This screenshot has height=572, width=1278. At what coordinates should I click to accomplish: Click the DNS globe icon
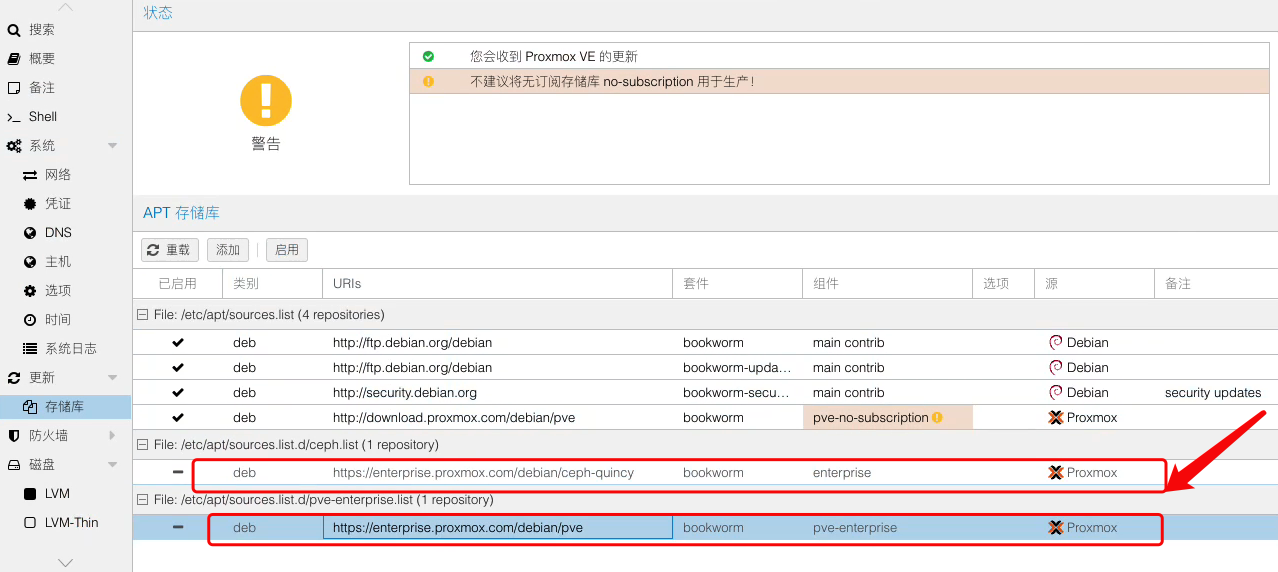point(30,233)
